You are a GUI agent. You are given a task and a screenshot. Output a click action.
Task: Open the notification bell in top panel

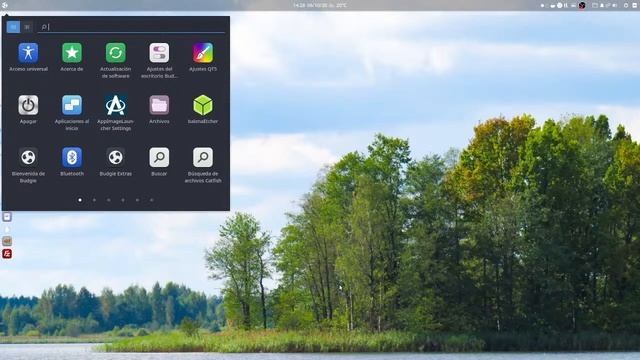(602, 5)
